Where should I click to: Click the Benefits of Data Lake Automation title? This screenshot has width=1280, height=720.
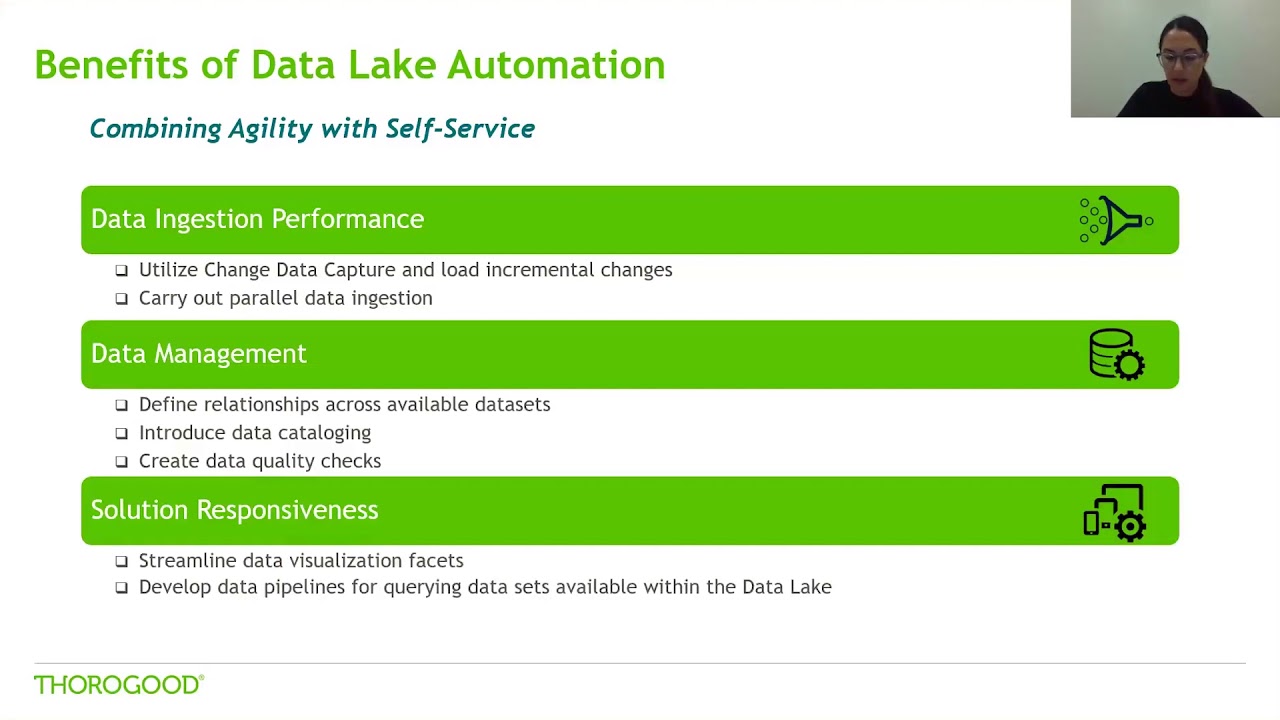(349, 65)
